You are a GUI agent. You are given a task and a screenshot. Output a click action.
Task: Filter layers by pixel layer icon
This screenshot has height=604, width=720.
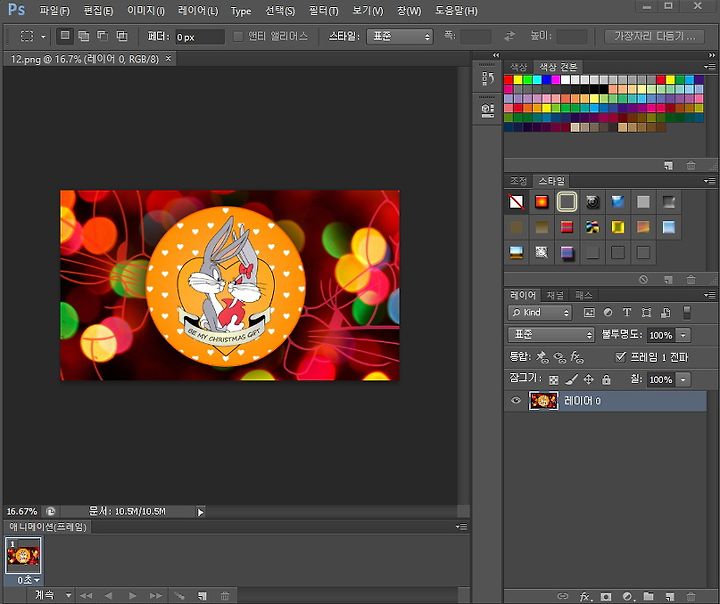pos(589,312)
